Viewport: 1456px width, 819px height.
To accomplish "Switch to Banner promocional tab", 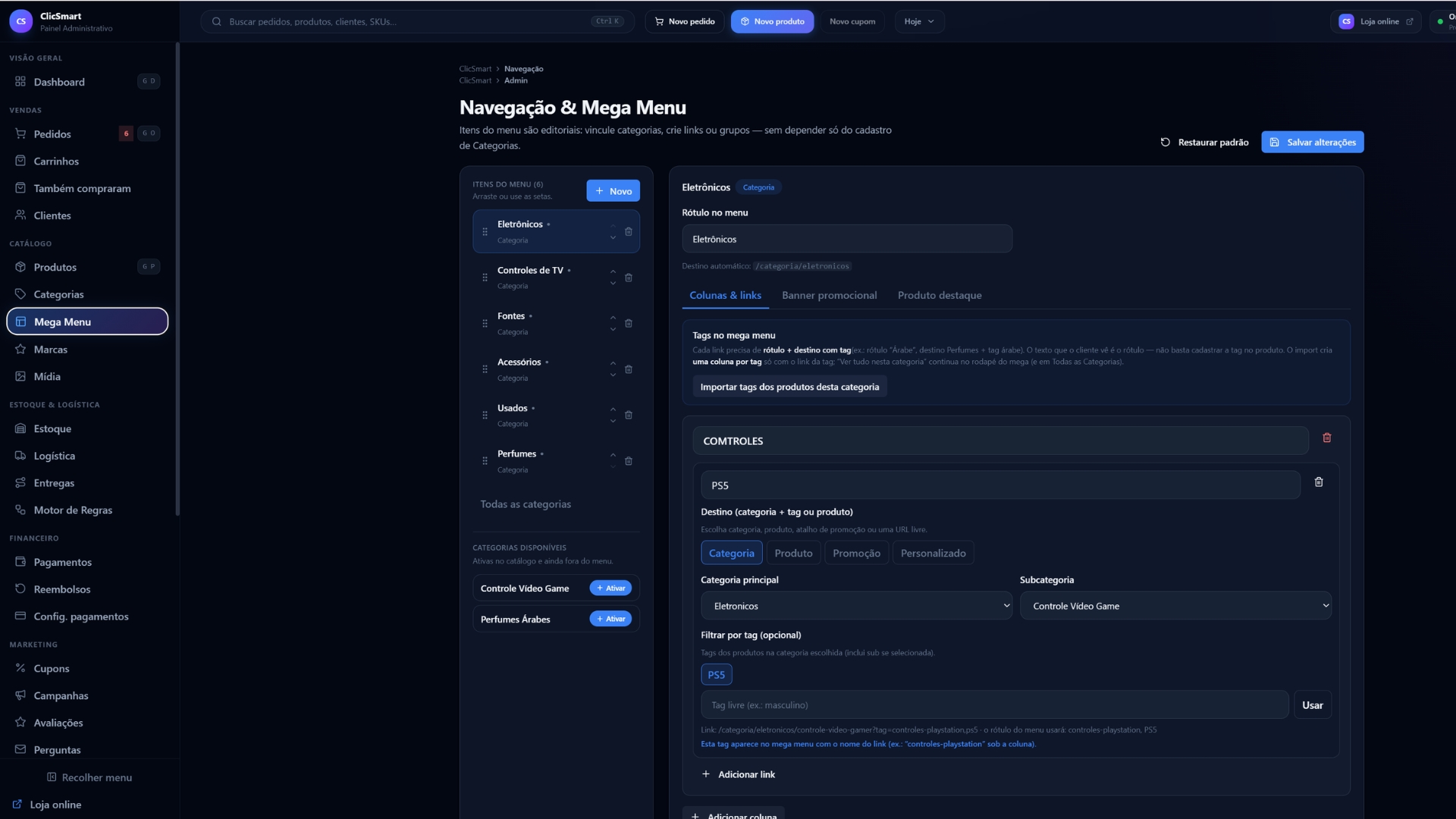I will click(829, 295).
